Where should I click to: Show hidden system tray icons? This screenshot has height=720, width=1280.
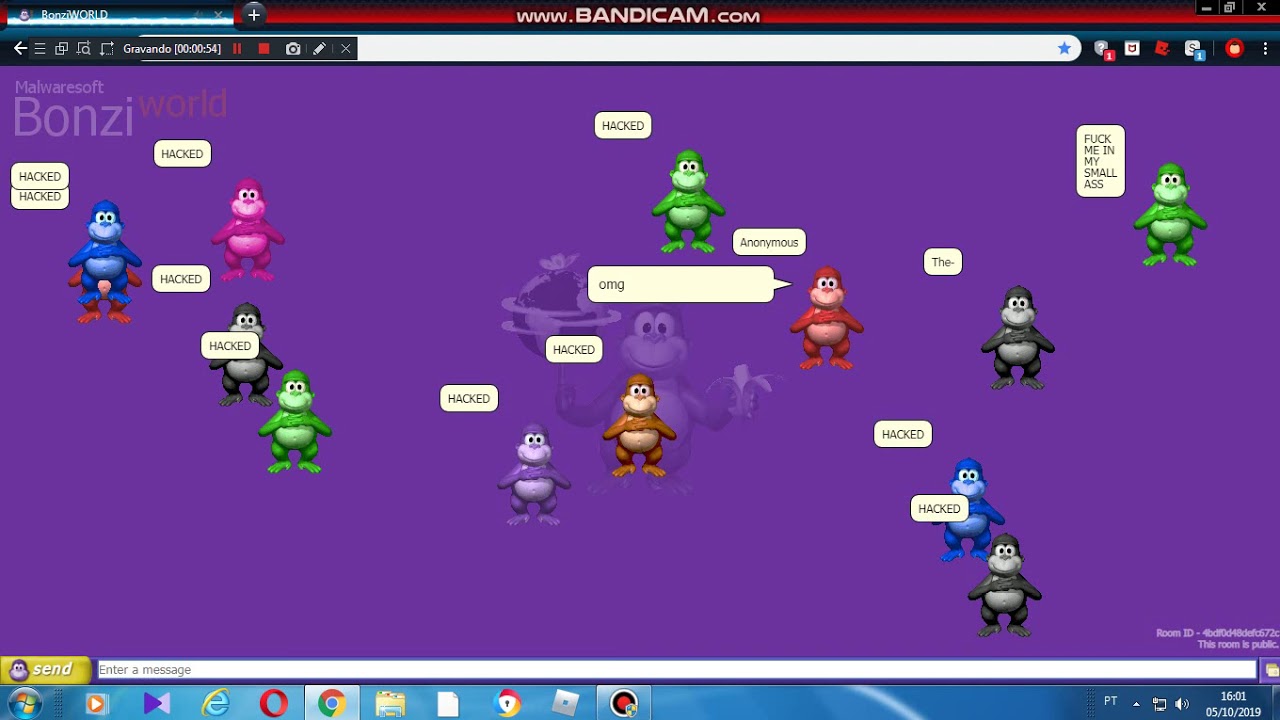(x=1136, y=703)
